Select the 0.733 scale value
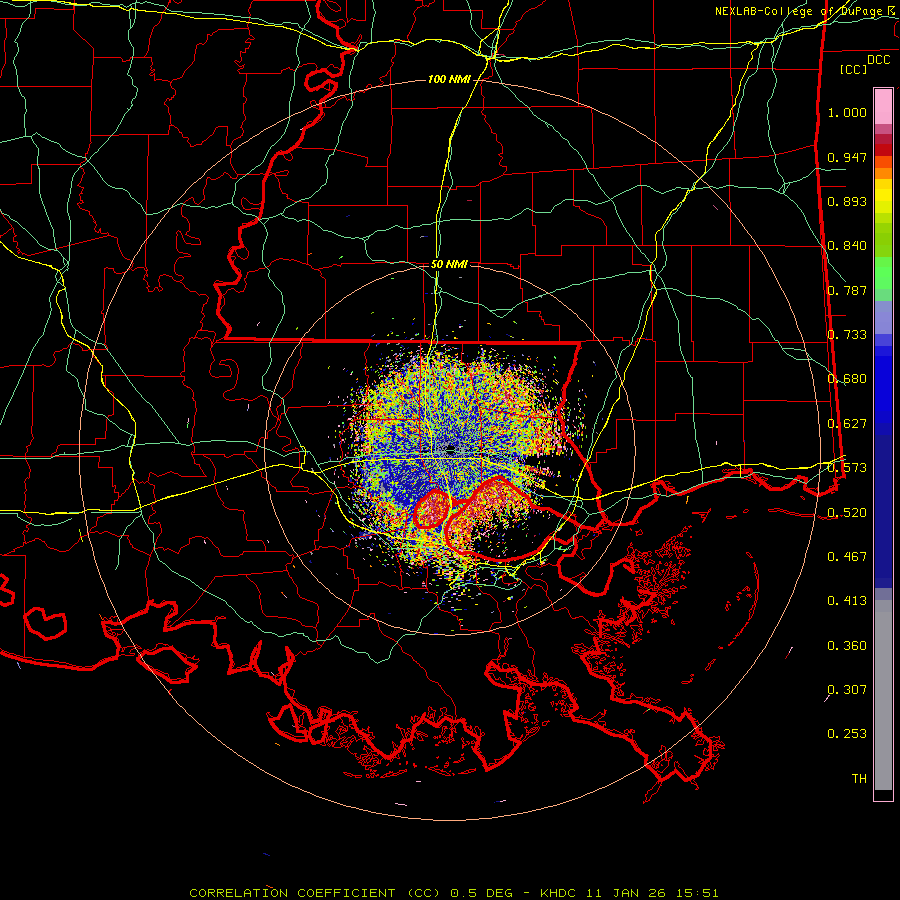The width and height of the screenshot is (900, 900). coord(847,335)
